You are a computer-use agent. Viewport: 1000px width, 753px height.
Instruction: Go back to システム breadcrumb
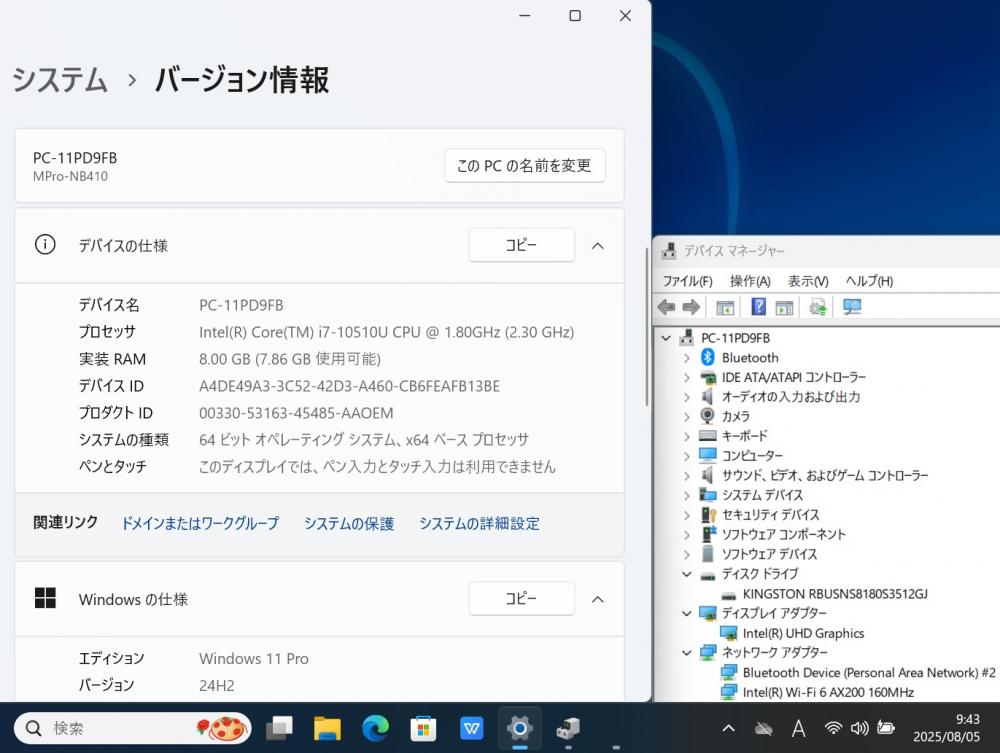coord(60,80)
